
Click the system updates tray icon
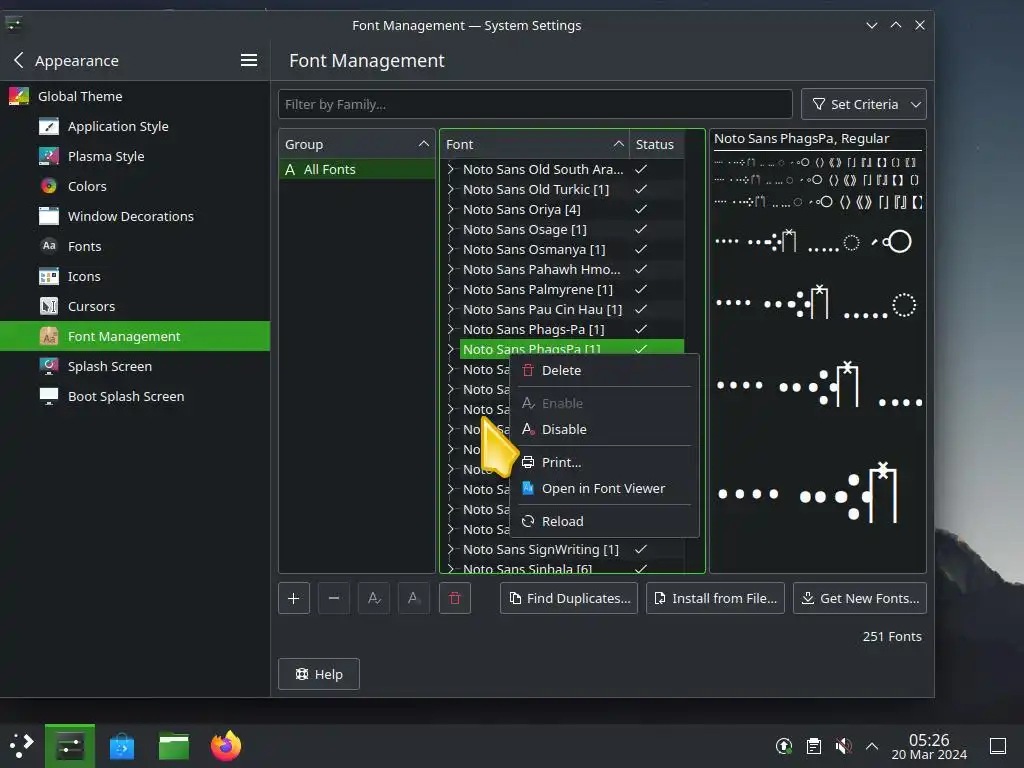point(784,746)
